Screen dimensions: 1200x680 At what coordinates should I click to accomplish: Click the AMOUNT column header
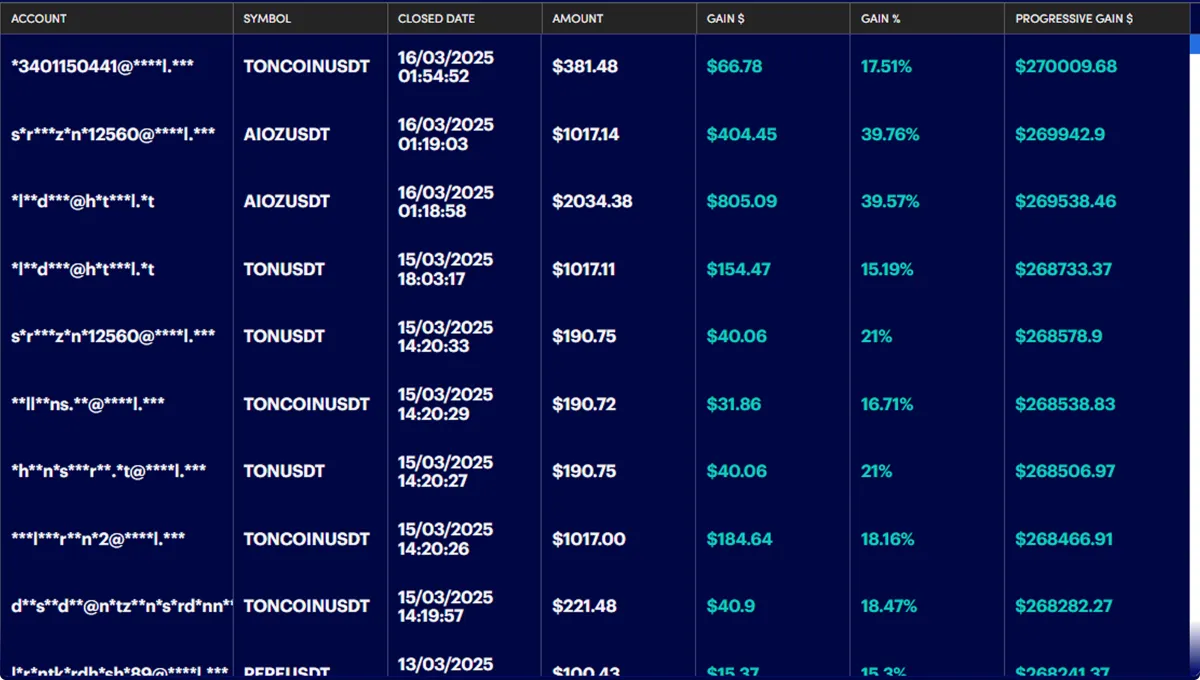(578, 19)
